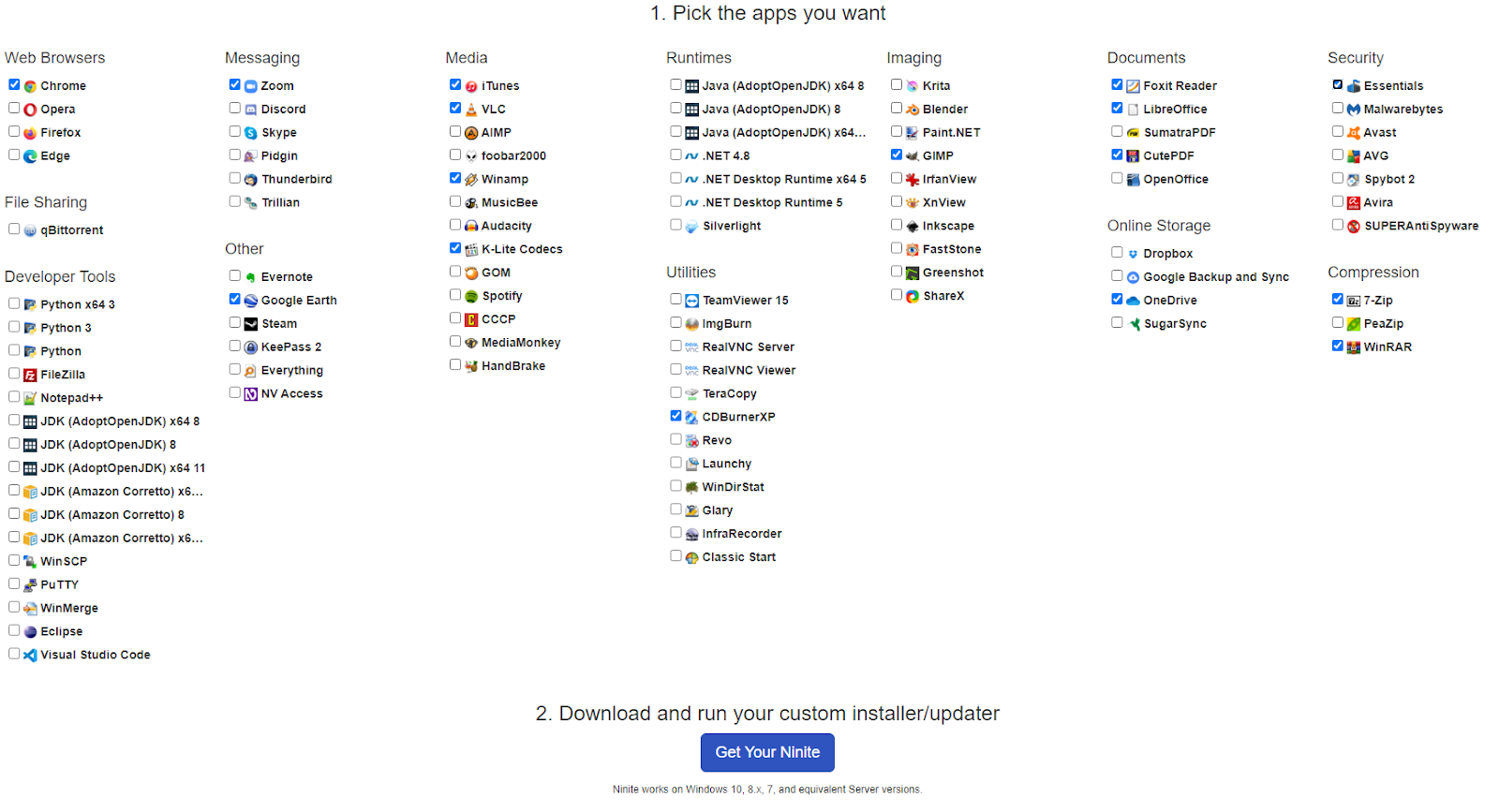
Task: Uncheck the LibreOffice checkbox
Action: [x=1117, y=108]
